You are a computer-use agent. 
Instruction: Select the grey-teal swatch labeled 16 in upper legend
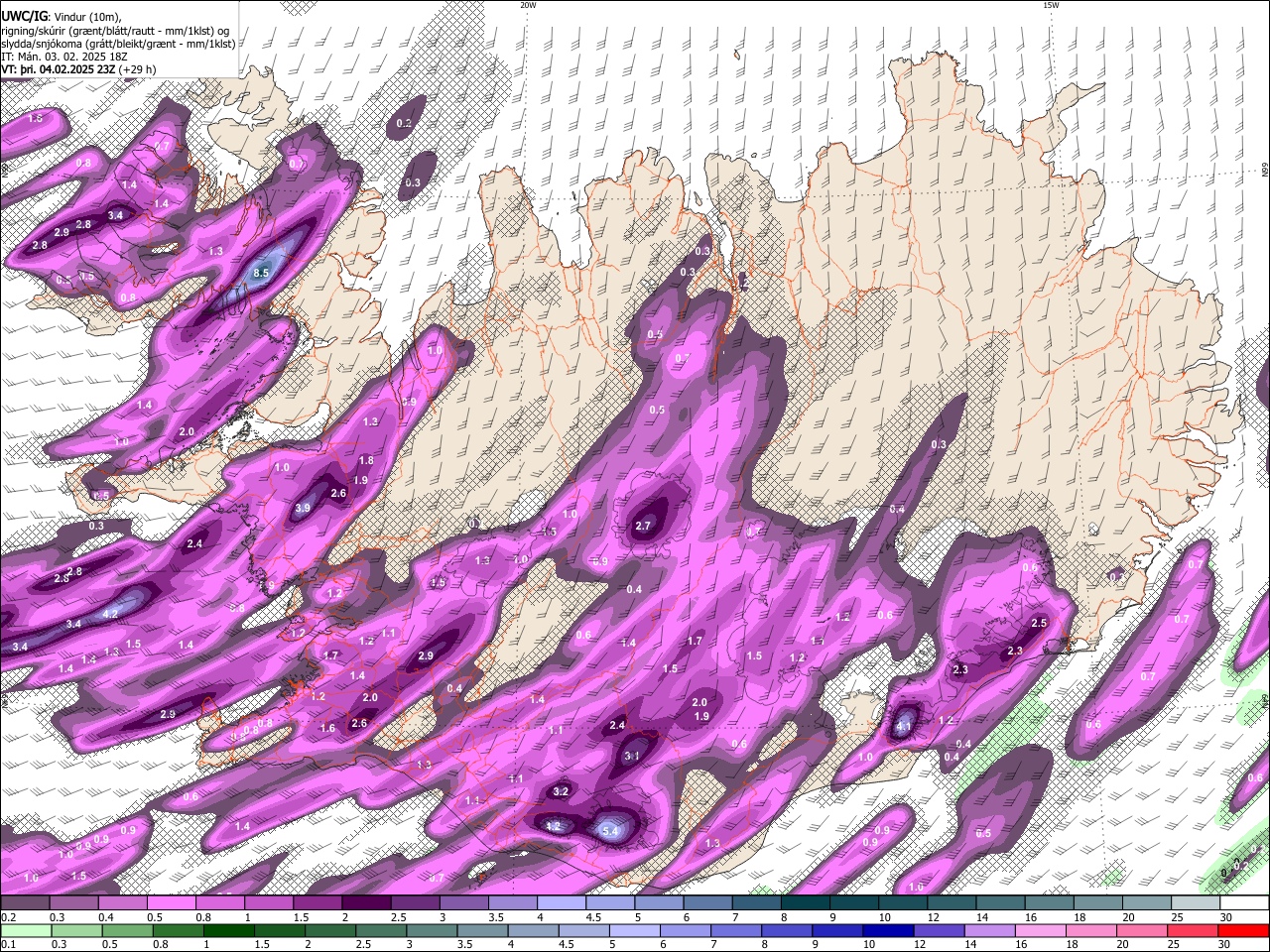tap(1049, 902)
